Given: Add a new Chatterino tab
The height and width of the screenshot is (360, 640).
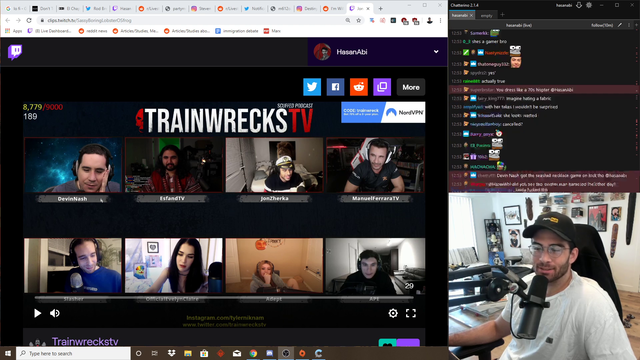Looking at the screenshot, I should pyautogui.click(x=502, y=15).
